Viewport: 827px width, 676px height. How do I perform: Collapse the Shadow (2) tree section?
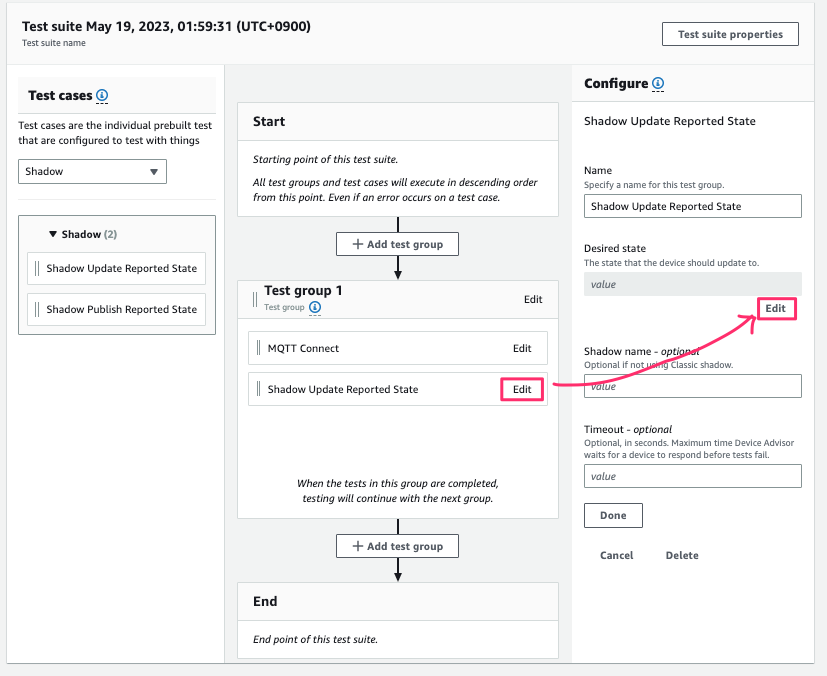(52, 234)
